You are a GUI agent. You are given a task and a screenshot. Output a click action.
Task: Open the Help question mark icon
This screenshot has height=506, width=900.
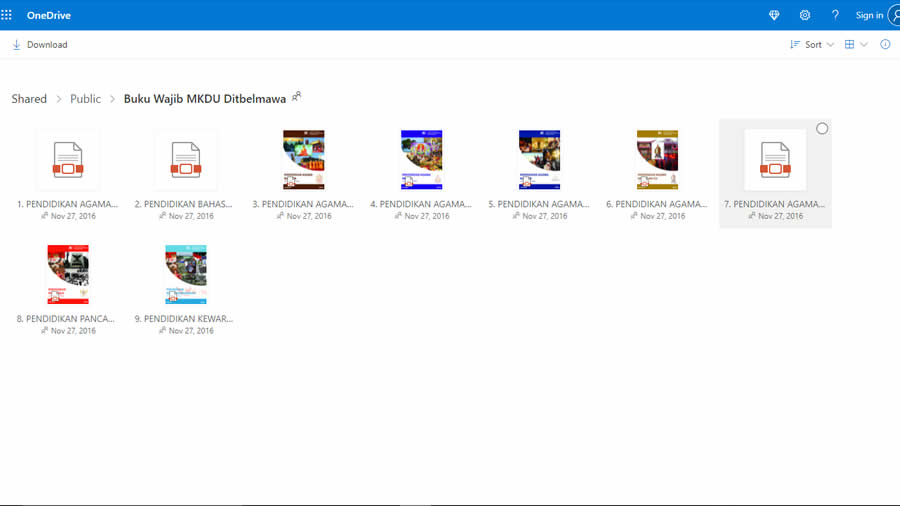click(x=835, y=15)
